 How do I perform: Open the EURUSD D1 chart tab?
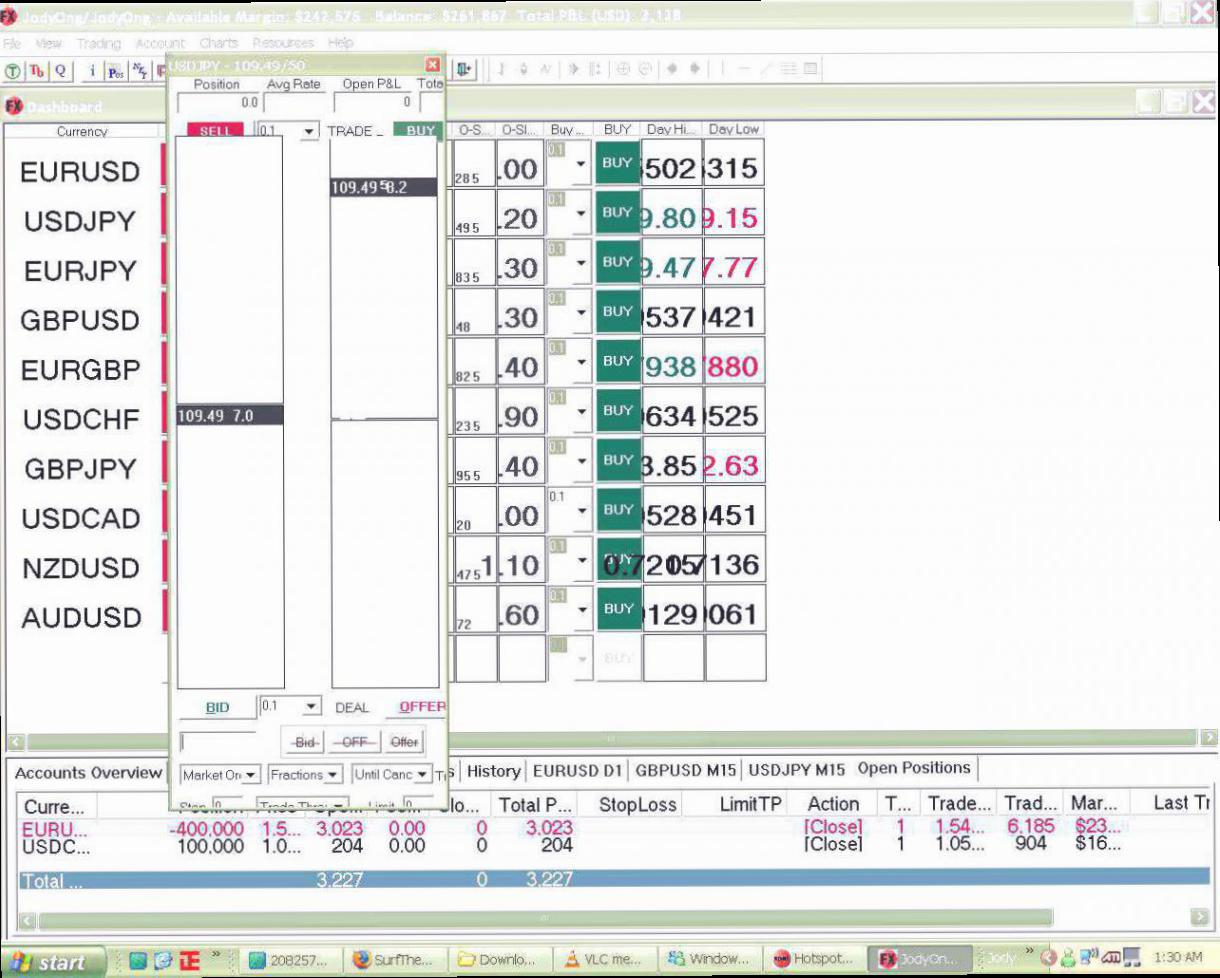point(578,771)
